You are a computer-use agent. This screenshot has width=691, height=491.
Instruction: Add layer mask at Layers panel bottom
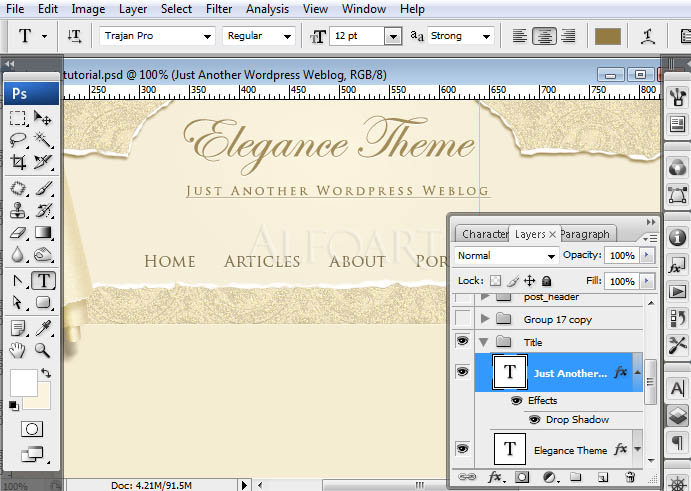click(522, 477)
